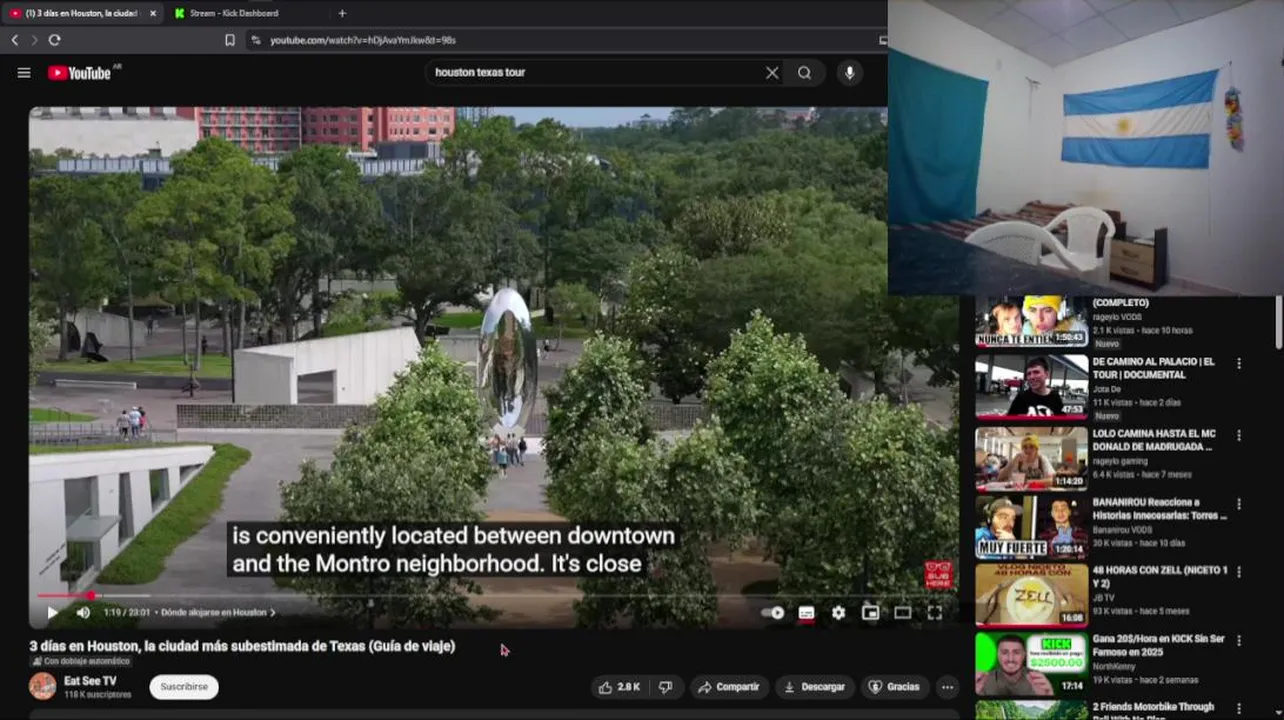Close the 3 días en Houston tab
The width and height of the screenshot is (1284, 720).
click(x=153, y=13)
